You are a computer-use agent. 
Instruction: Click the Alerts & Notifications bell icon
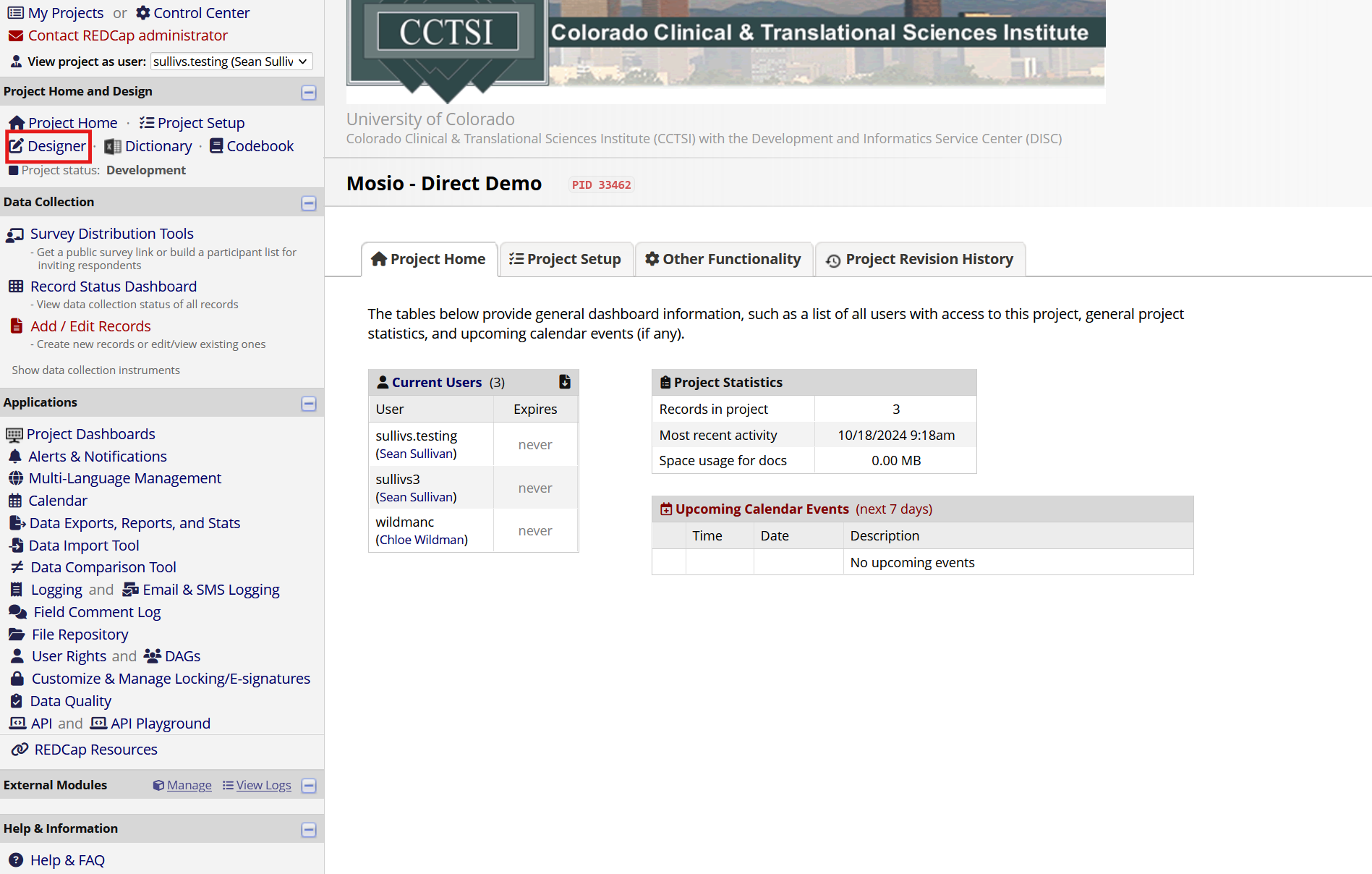pyautogui.click(x=15, y=457)
